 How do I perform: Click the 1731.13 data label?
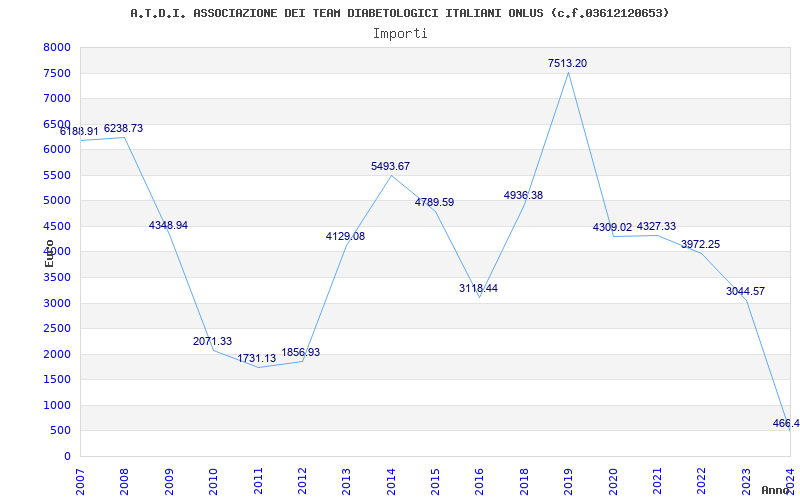click(x=257, y=358)
